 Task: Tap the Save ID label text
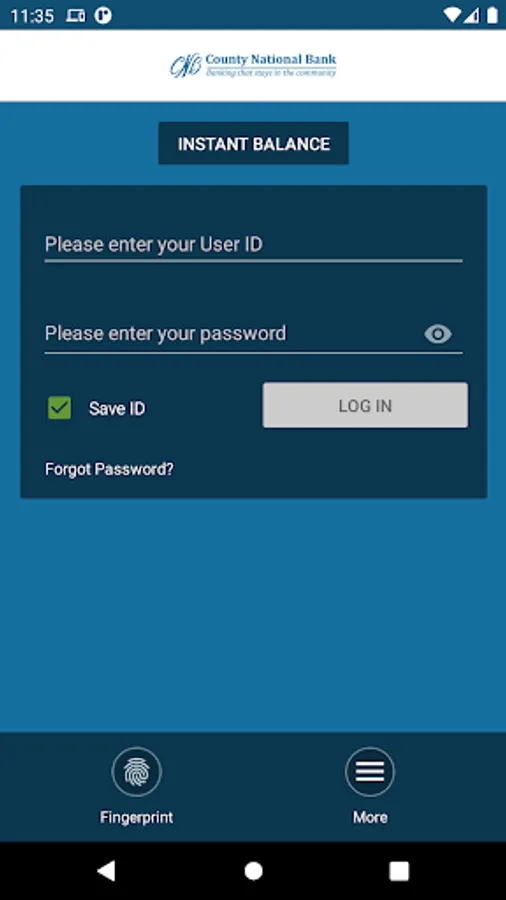coord(117,409)
